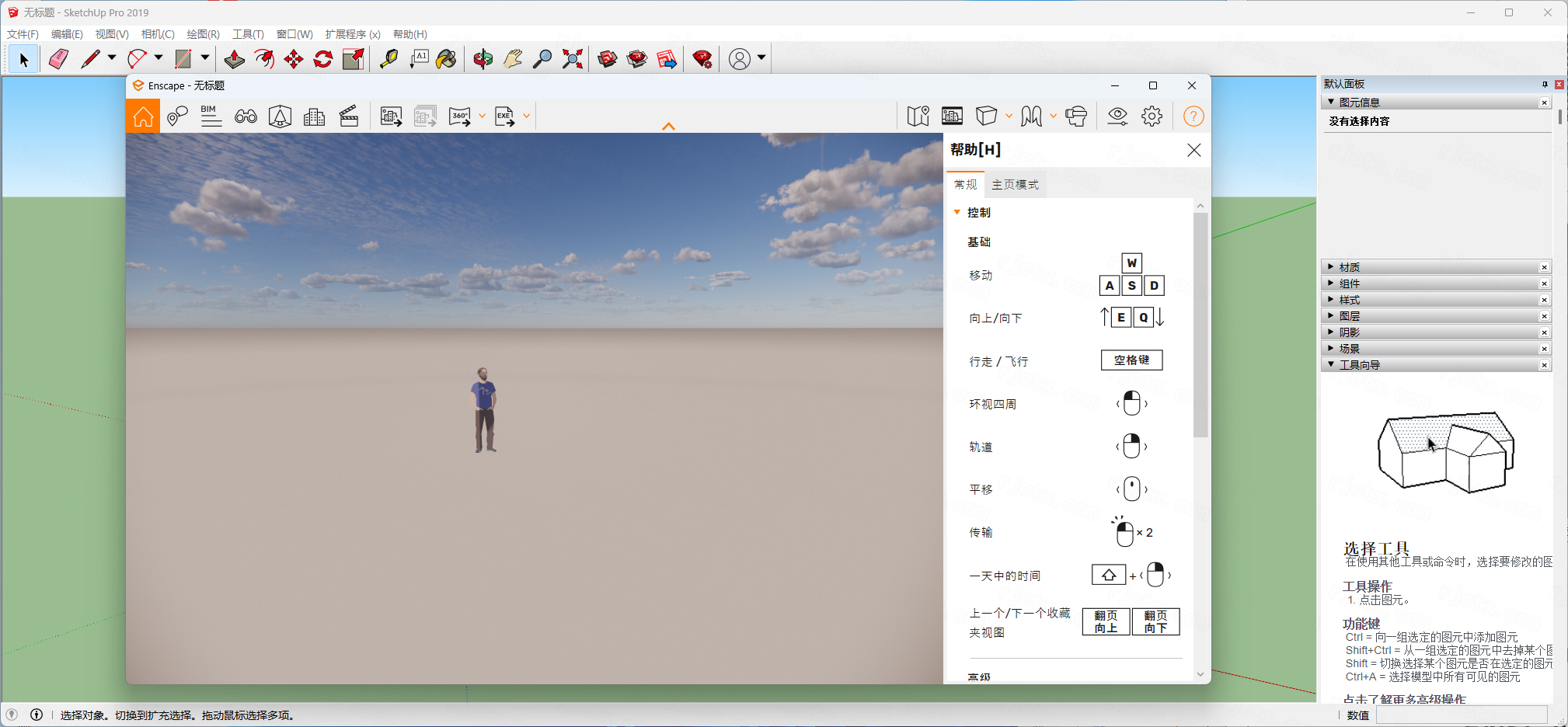Select the Pan hand tool
This screenshot has width=1568, height=727.
(x=513, y=59)
